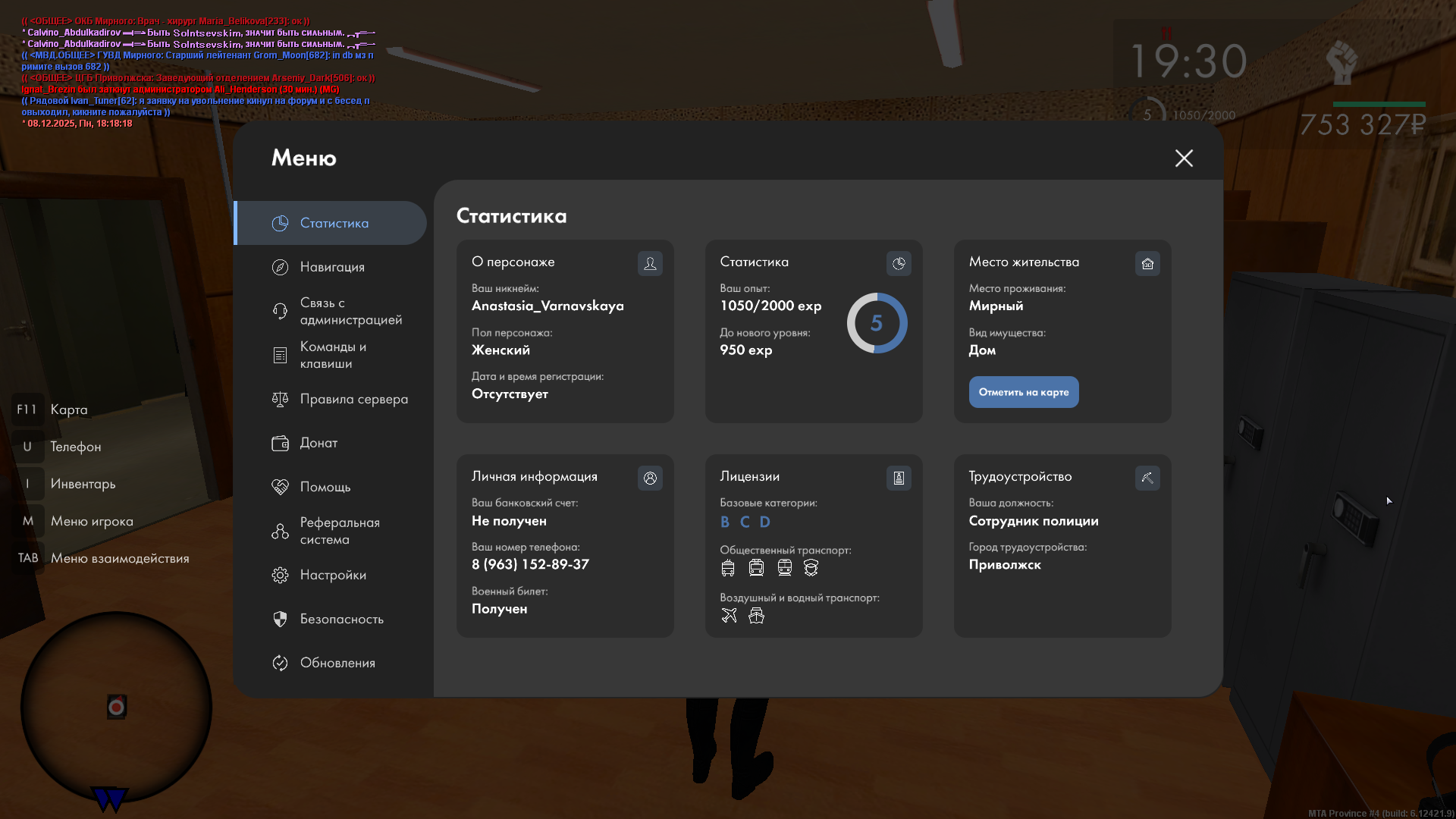Click the boat license icon
The image size is (1456, 819).
pos(756,615)
